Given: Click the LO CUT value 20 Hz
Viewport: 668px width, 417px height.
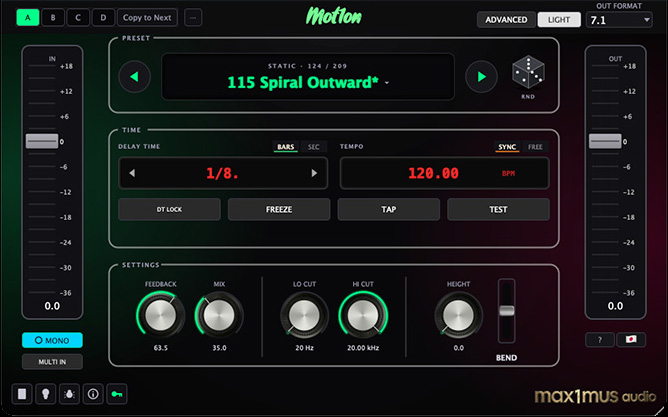Looking at the screenshot, I should tap(305, 348).
